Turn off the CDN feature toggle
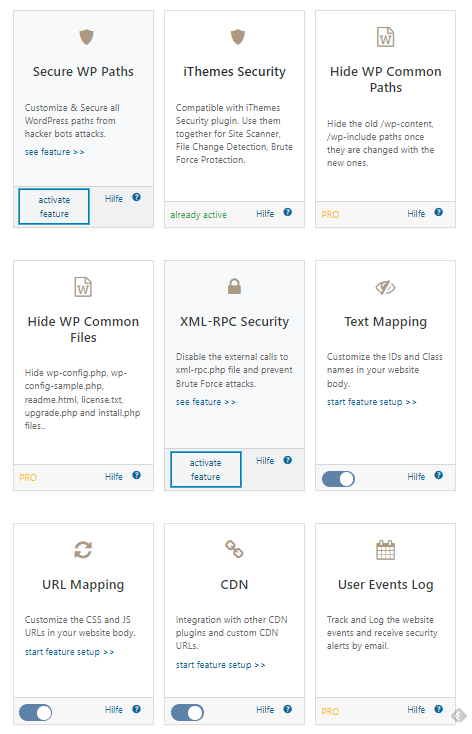The image size is (472, 734). click(x=187, y=713)
